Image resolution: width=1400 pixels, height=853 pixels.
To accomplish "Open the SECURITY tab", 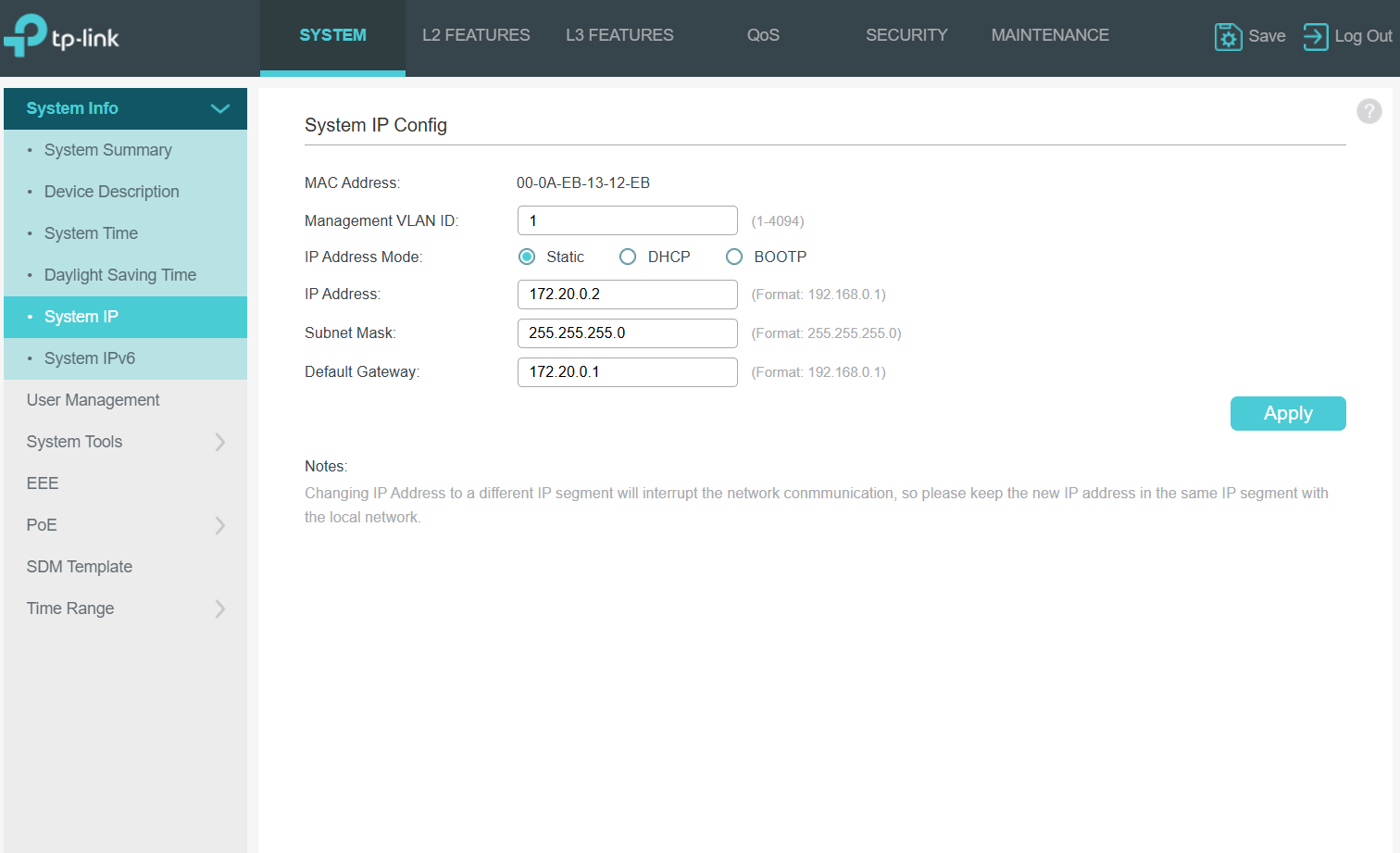I will coord(906,35).
